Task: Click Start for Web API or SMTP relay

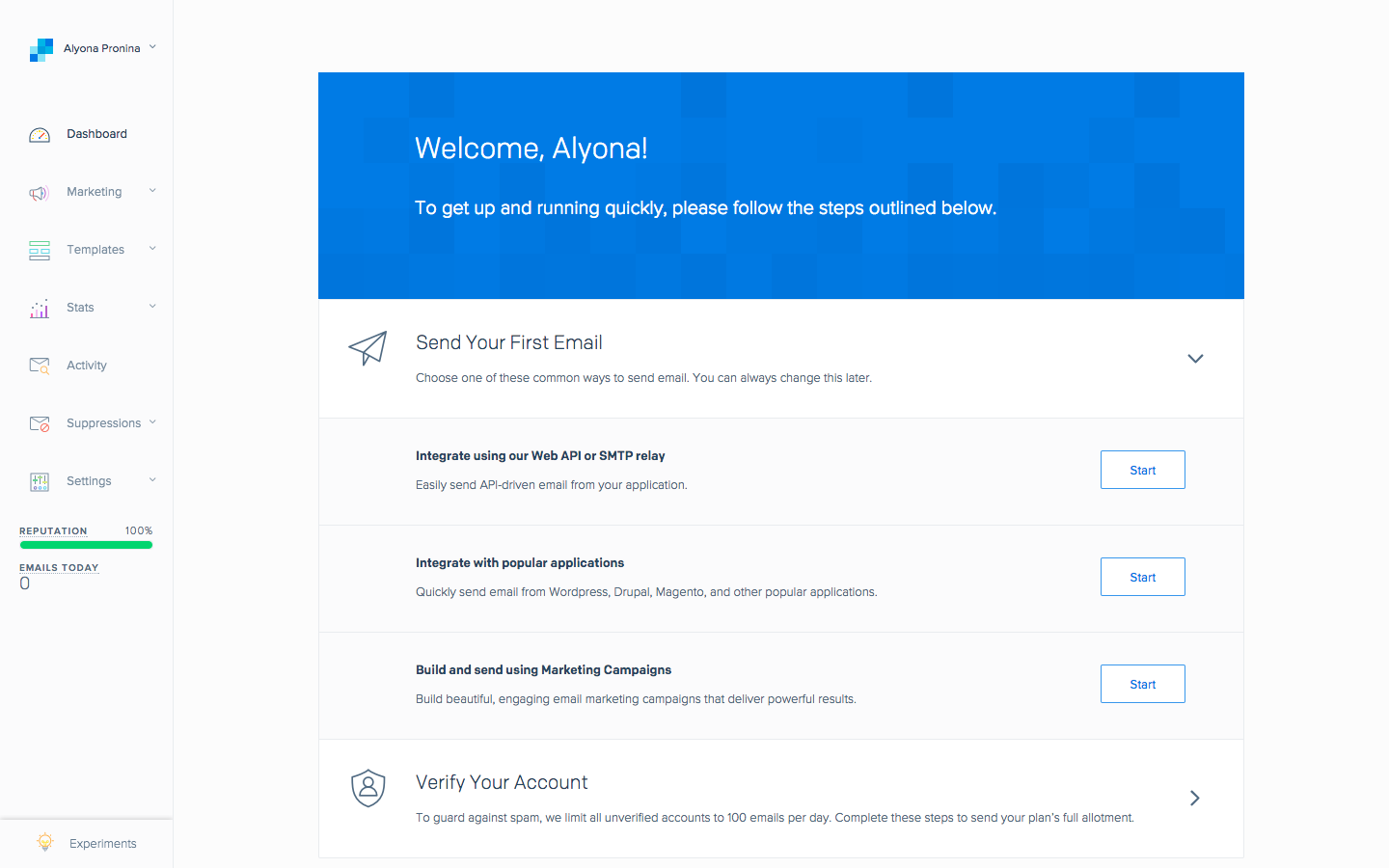Action: pos(1142,470)
